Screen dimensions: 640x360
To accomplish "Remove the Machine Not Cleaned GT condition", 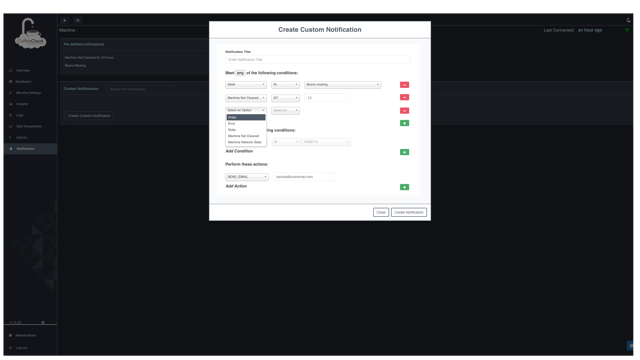I will (x=404, y=98).
